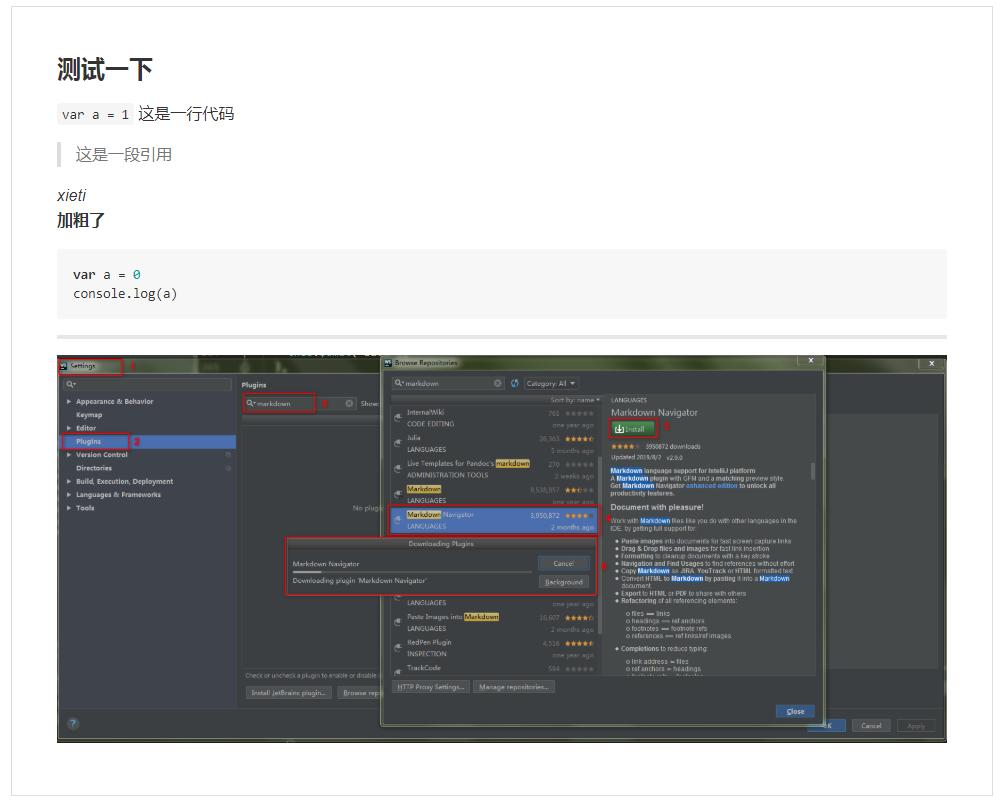Click the InternalWiki plugin icon
Image resolution: width=1001 pixels, height=805 pixels.
click(x=398, y=417)
